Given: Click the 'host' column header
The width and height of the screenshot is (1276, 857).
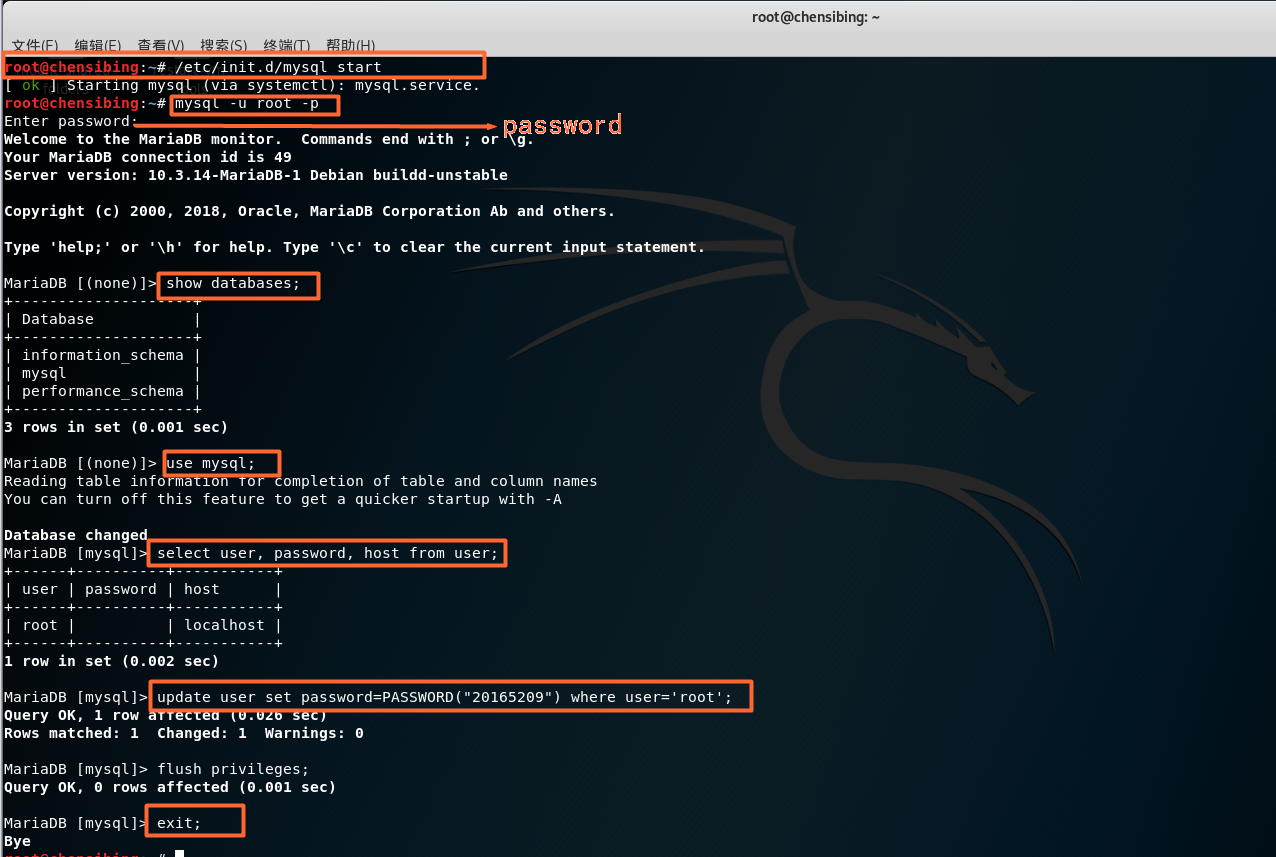Looking at the screenshot, I should pos(202,589).
